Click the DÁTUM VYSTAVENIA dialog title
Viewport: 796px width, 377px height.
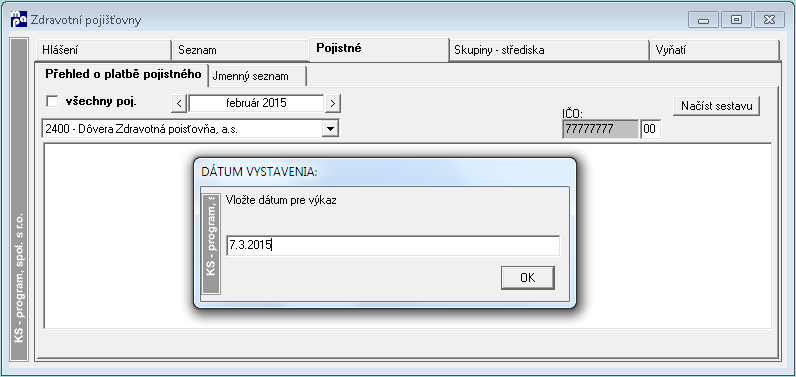tap(259, 172)
